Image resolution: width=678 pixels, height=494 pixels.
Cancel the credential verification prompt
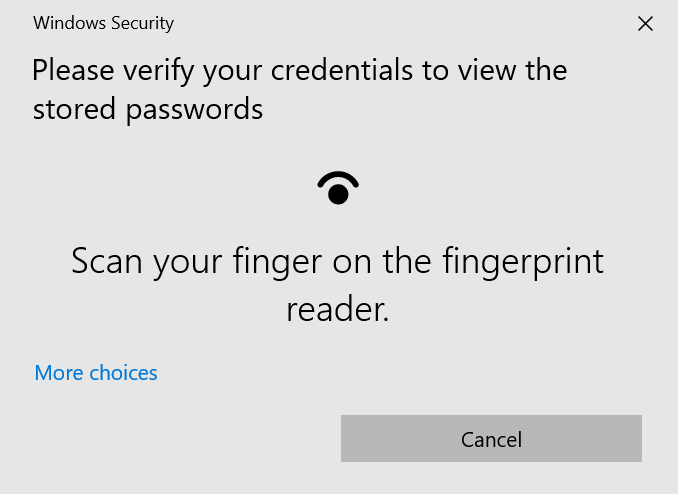[x=491, y=439]
